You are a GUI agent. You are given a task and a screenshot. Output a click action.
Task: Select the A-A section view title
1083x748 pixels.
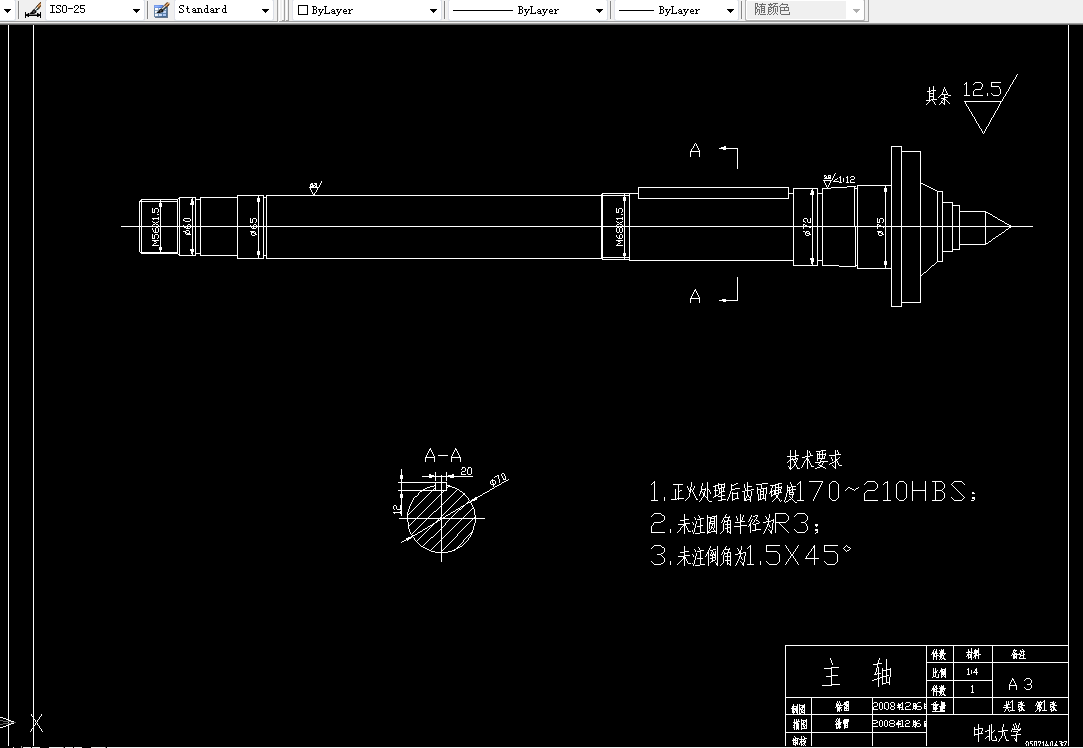pos(443,455)
